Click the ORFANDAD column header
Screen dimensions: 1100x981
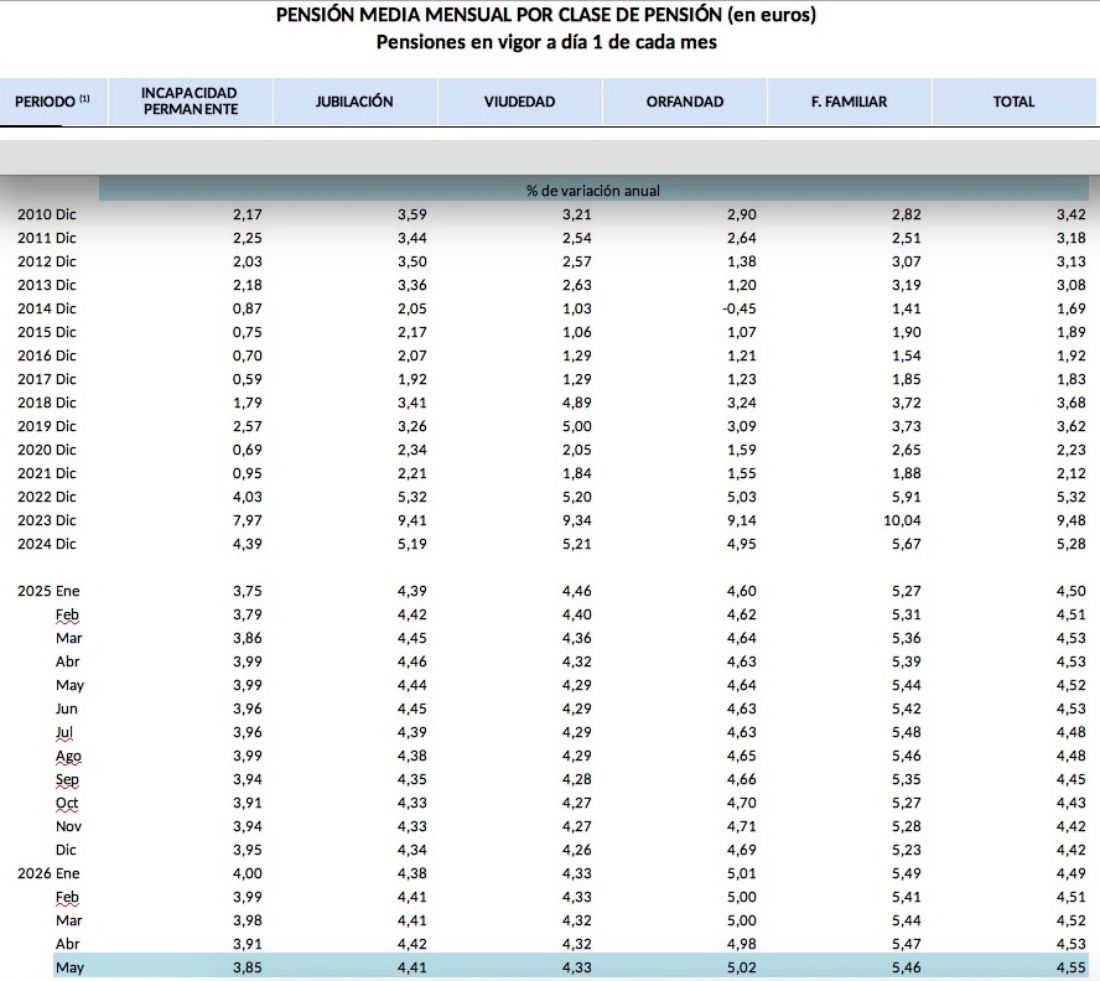click(685, 102)
